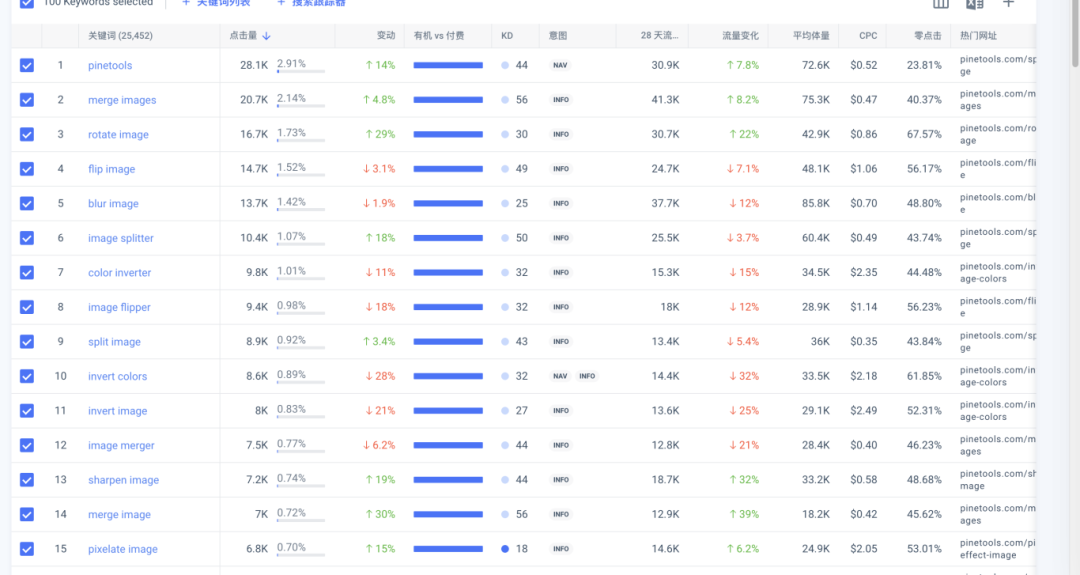Viewport: 1080px width, 575px height.
Task: Click the NAV intent badge for pinetools
Action: pos(560,65)
